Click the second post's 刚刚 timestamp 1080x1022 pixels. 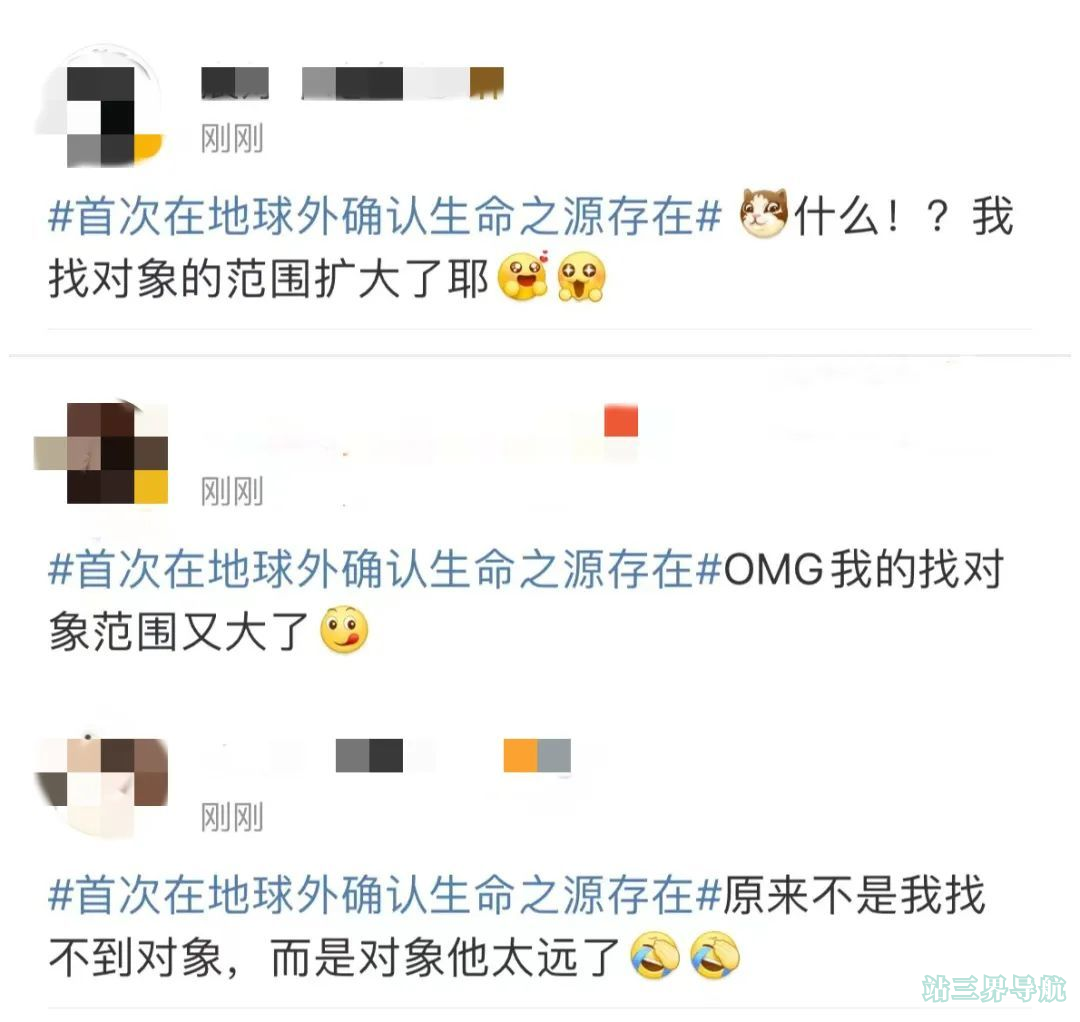pyautogui.click(x=232, y=492)
